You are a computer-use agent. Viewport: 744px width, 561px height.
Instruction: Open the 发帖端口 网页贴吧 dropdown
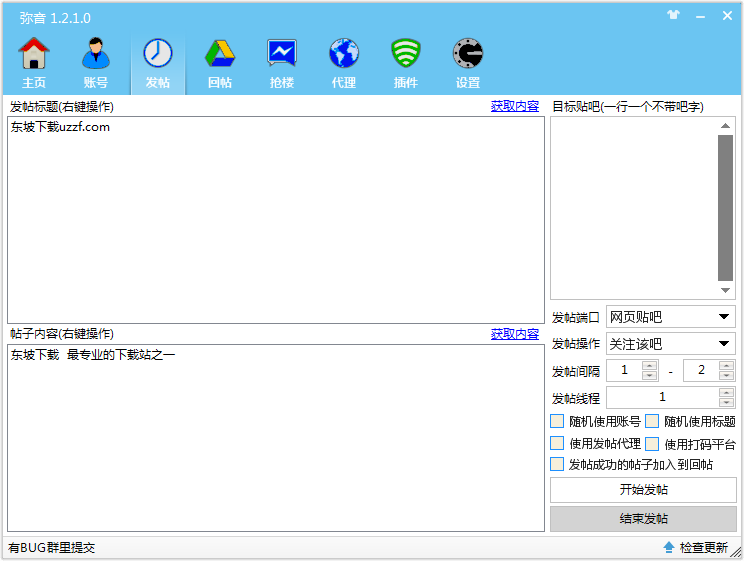[x=670, y=317]
